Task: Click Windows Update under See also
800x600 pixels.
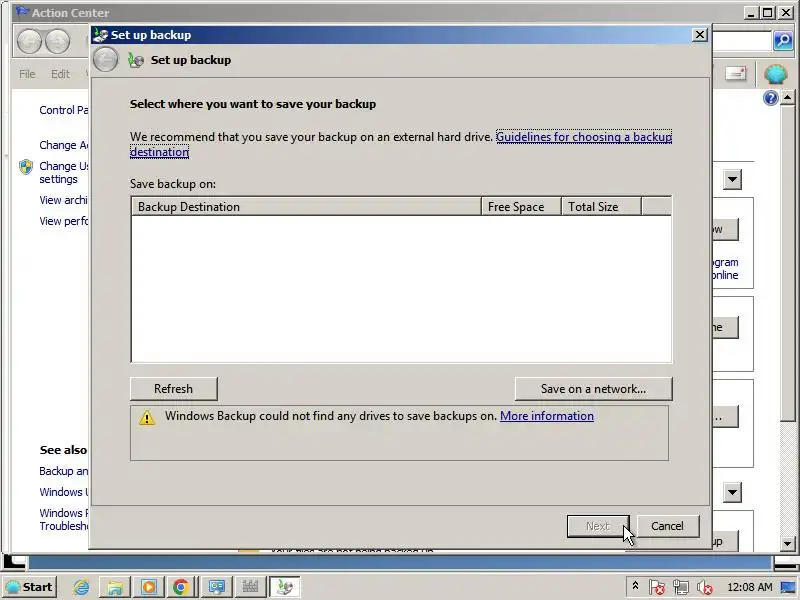Action: tap(63, 492)
